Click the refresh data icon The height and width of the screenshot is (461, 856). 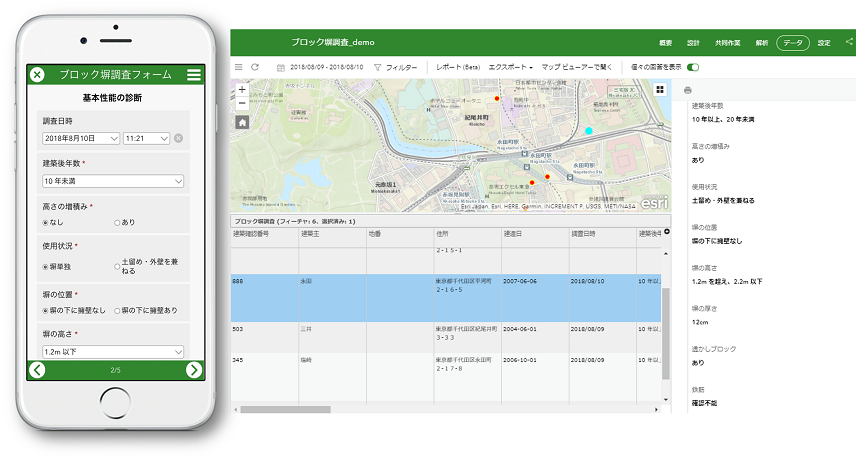pos(255,67)
